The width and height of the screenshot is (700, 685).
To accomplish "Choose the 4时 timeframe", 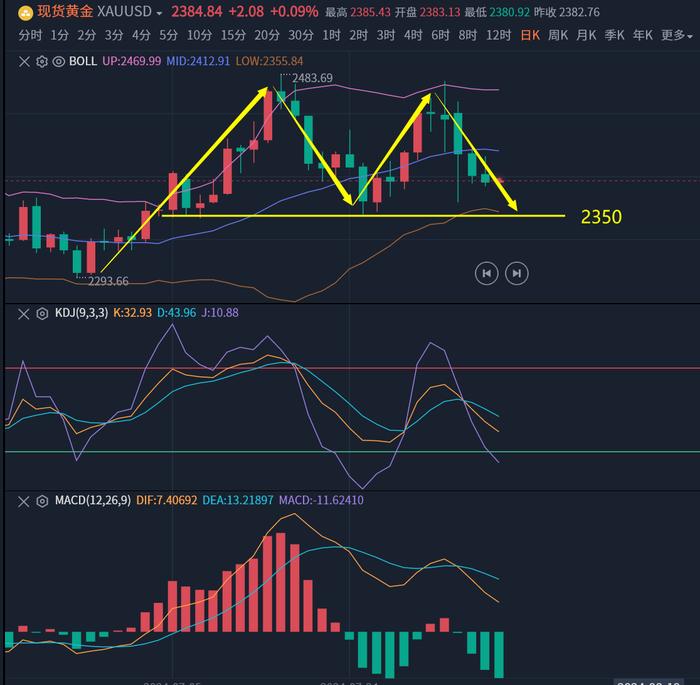I will click(x=412, y=35).
